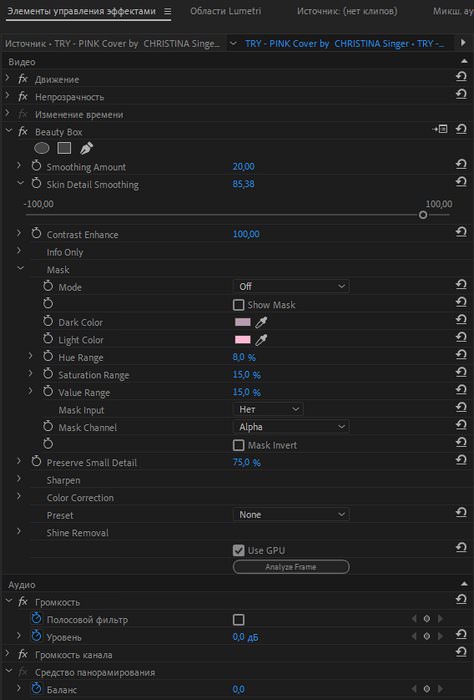Screen dimensions: 474x700
Task: Open the Mask Mode dropdown
Action: click(291, 286)
